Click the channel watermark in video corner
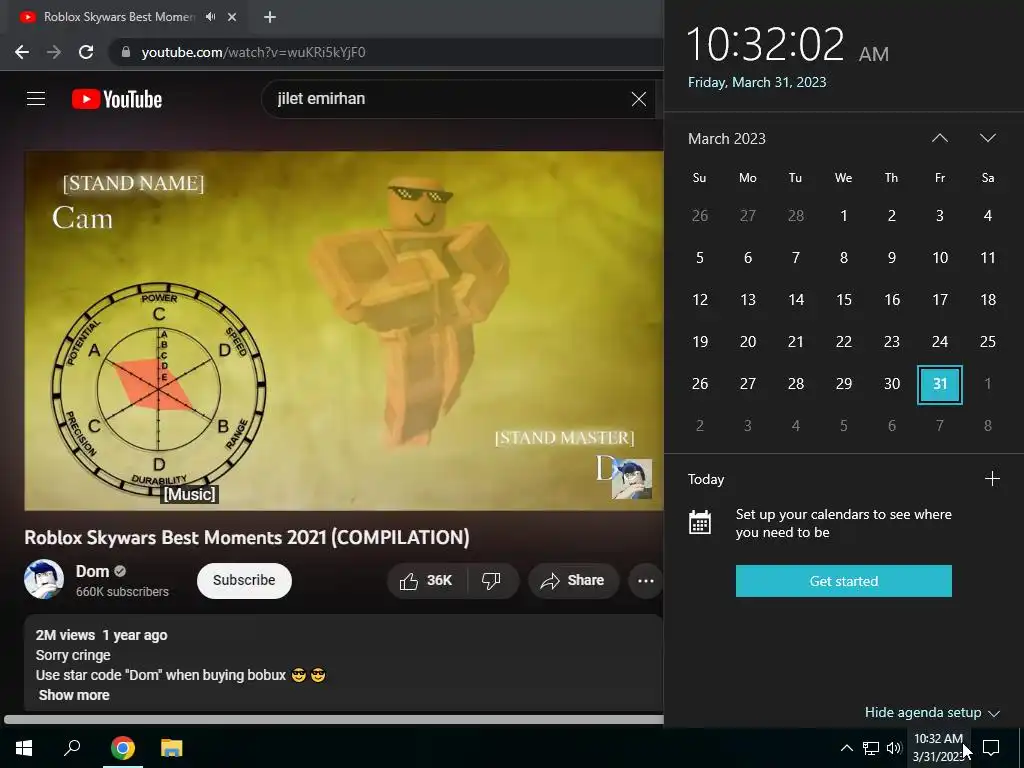This screenshot has height=768, width=1024. (x=632, y=479)
